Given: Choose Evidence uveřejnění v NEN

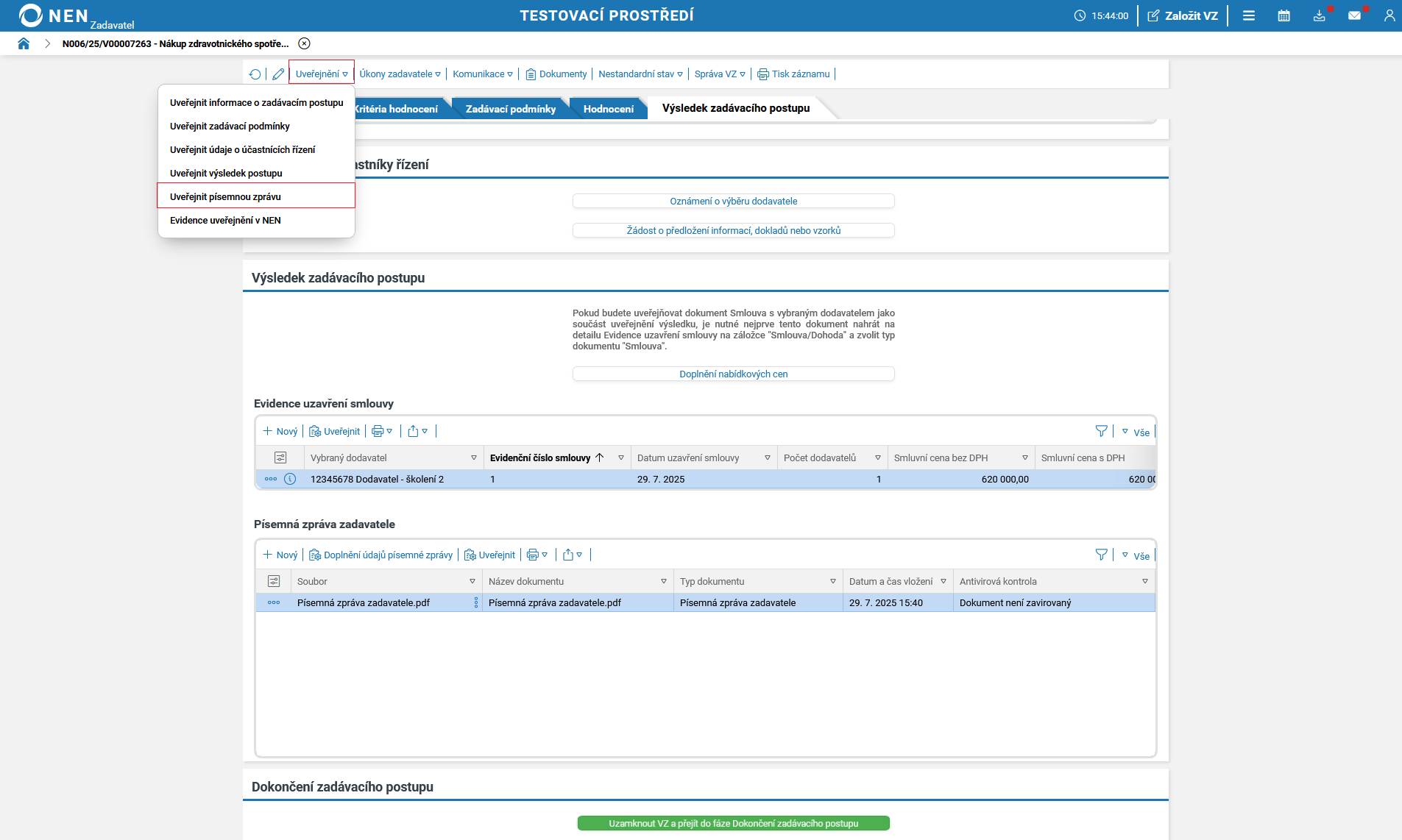Looking at the screenshot, I should point(225,220).
